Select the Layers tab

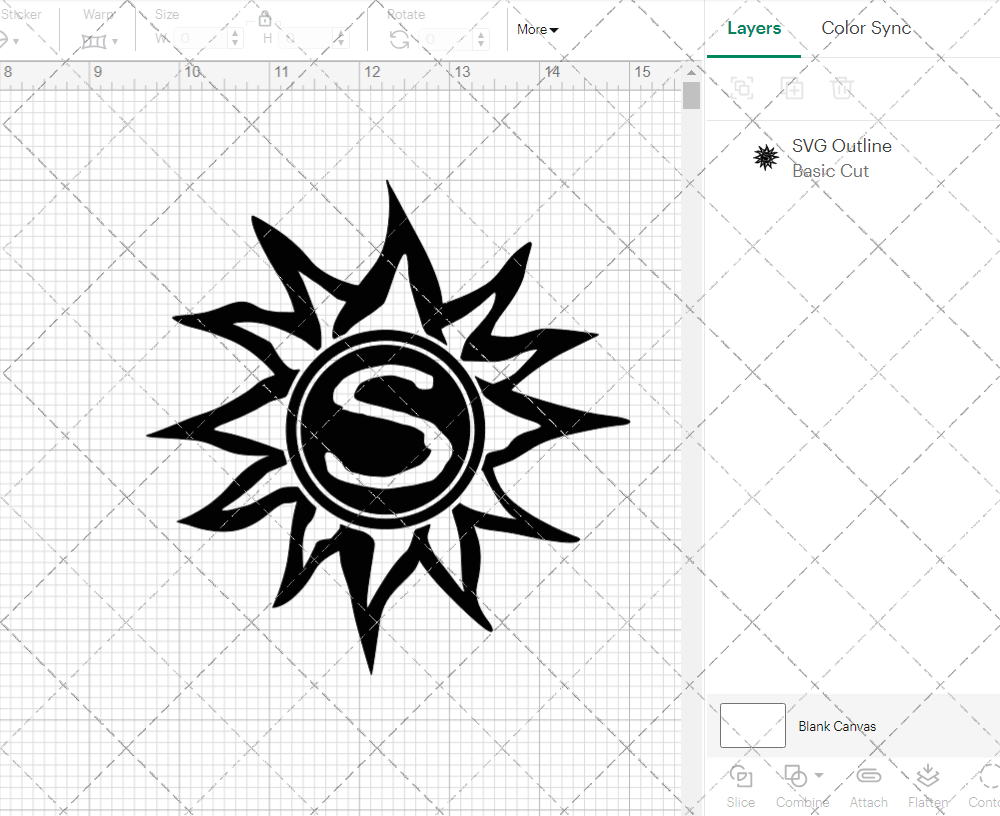point(754,28)
